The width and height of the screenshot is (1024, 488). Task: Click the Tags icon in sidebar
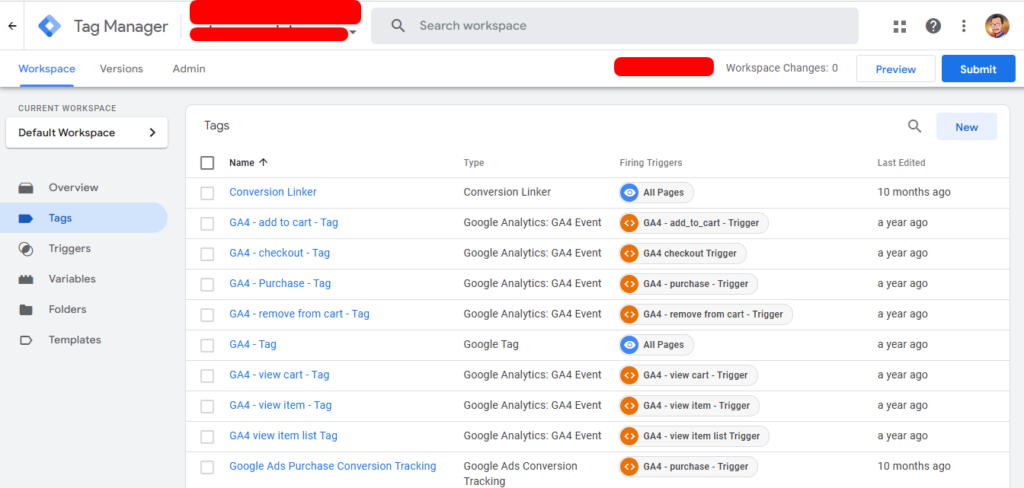[x=26, y=218]
